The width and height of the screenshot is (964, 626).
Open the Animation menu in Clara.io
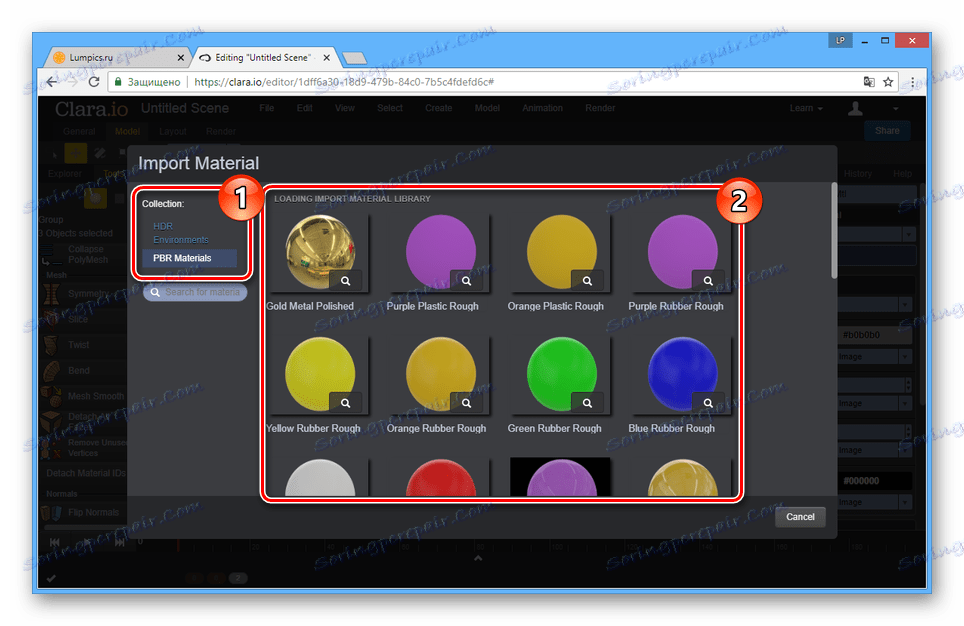542,108
